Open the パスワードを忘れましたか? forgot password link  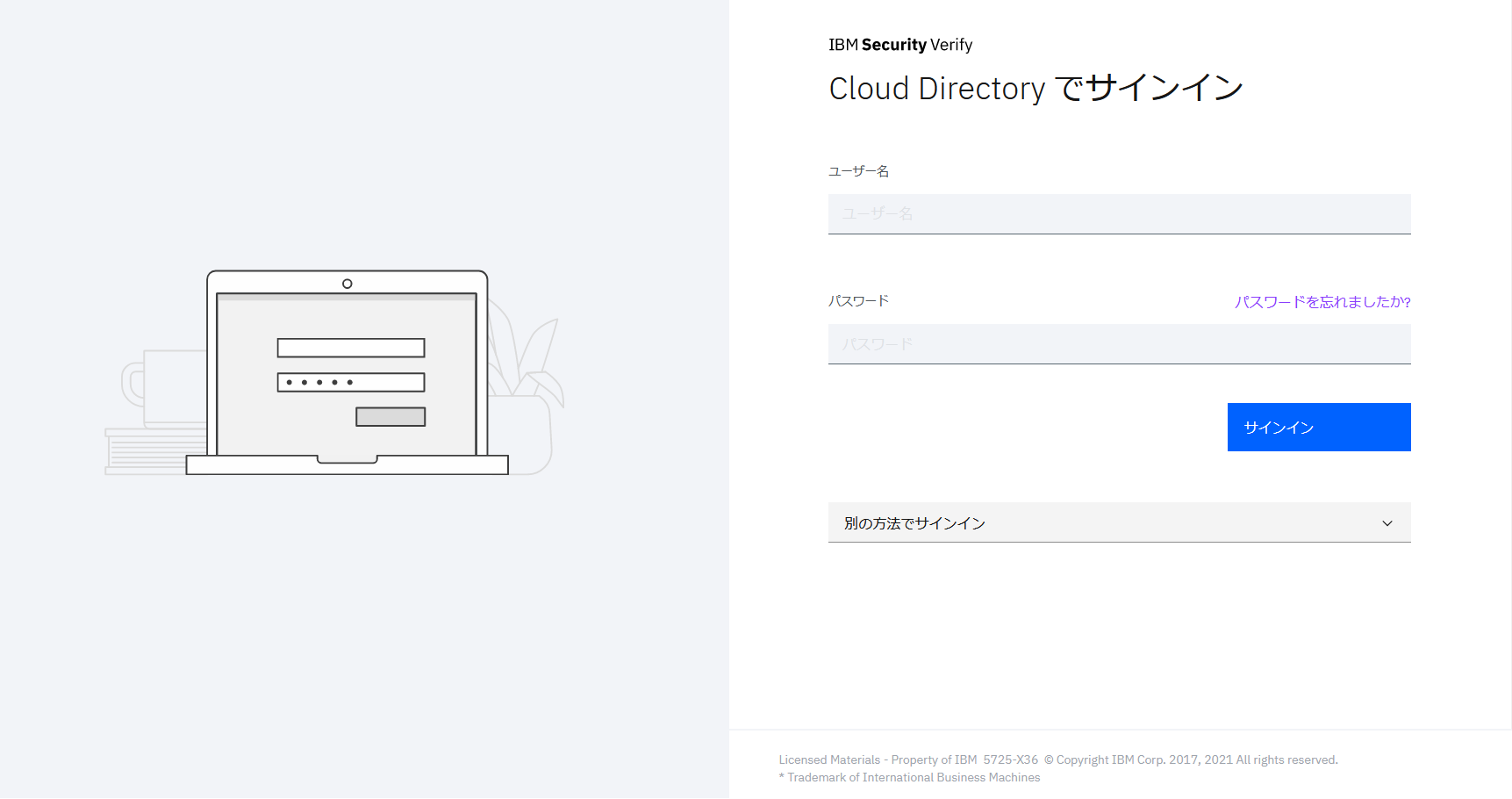coord(1322,302)
